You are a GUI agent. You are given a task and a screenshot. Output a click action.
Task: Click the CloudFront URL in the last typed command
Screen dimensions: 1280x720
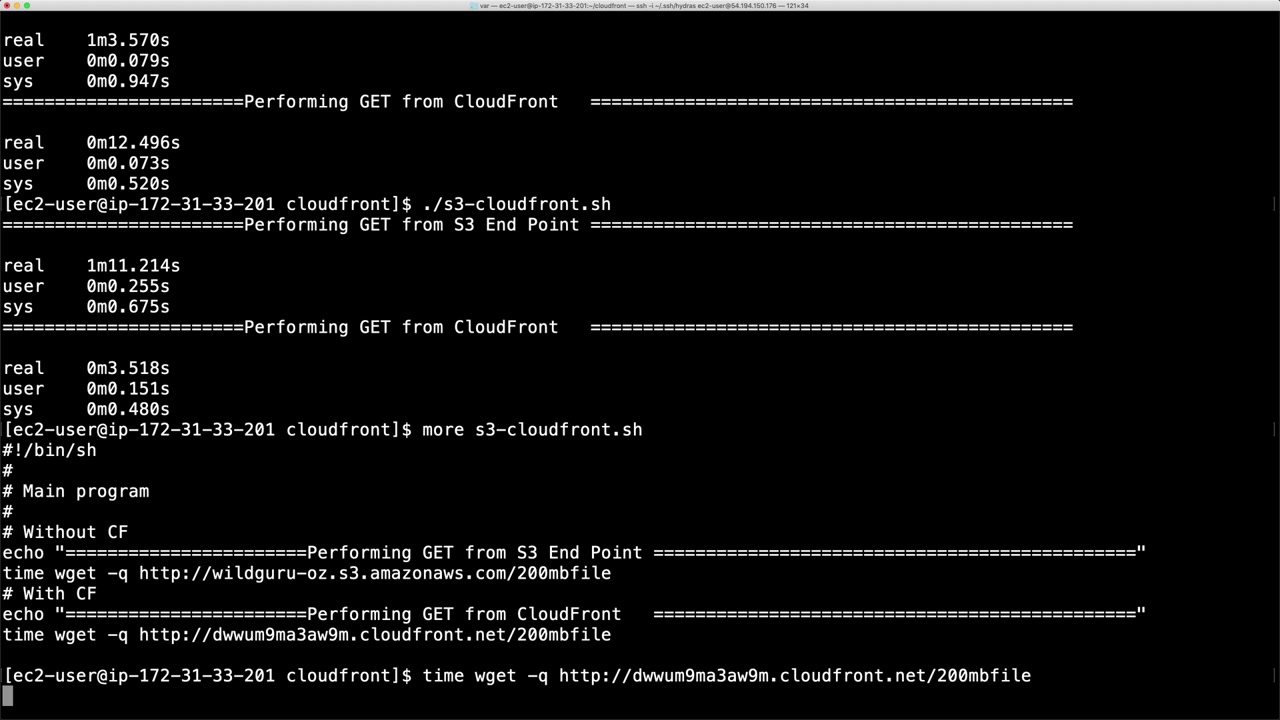tap(794, 676)
